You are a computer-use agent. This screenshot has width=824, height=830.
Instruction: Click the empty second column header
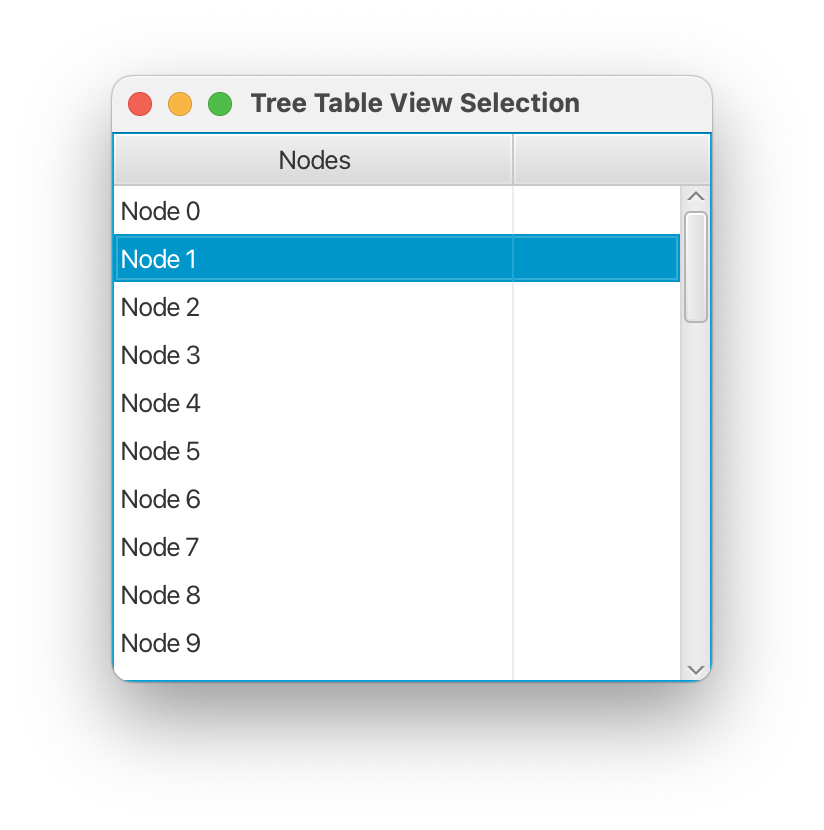coord(610,160)
